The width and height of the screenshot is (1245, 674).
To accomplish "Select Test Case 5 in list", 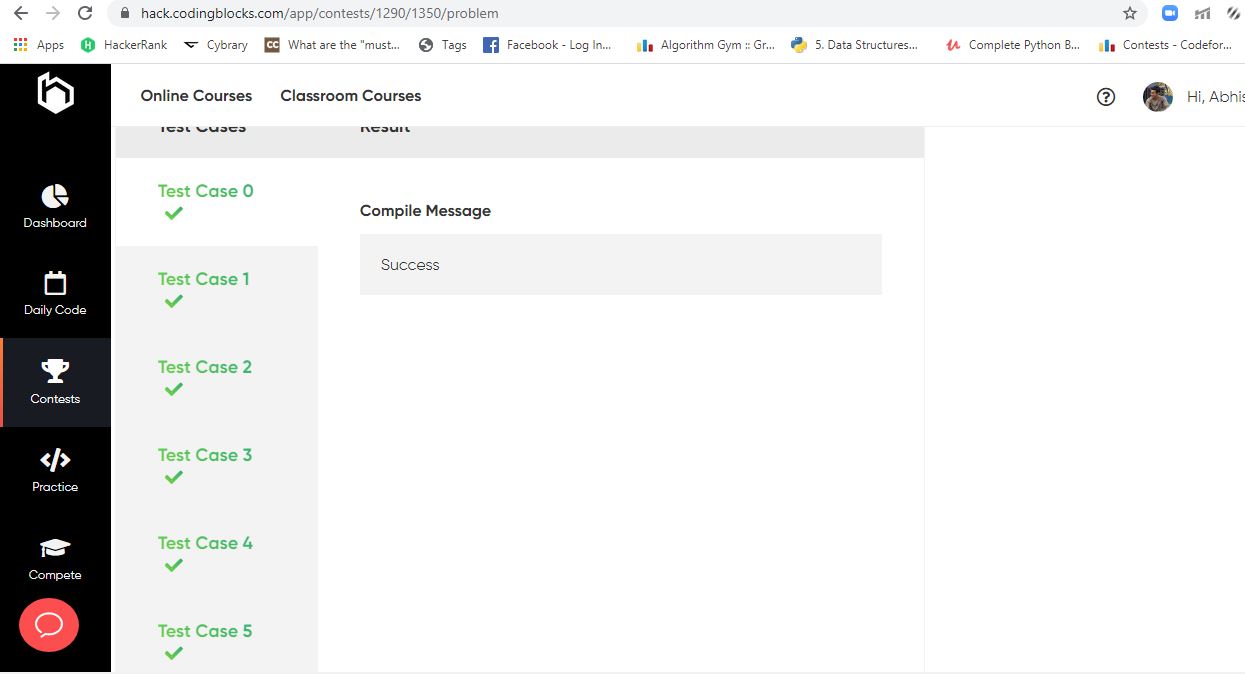I will (x=205, y=631).
